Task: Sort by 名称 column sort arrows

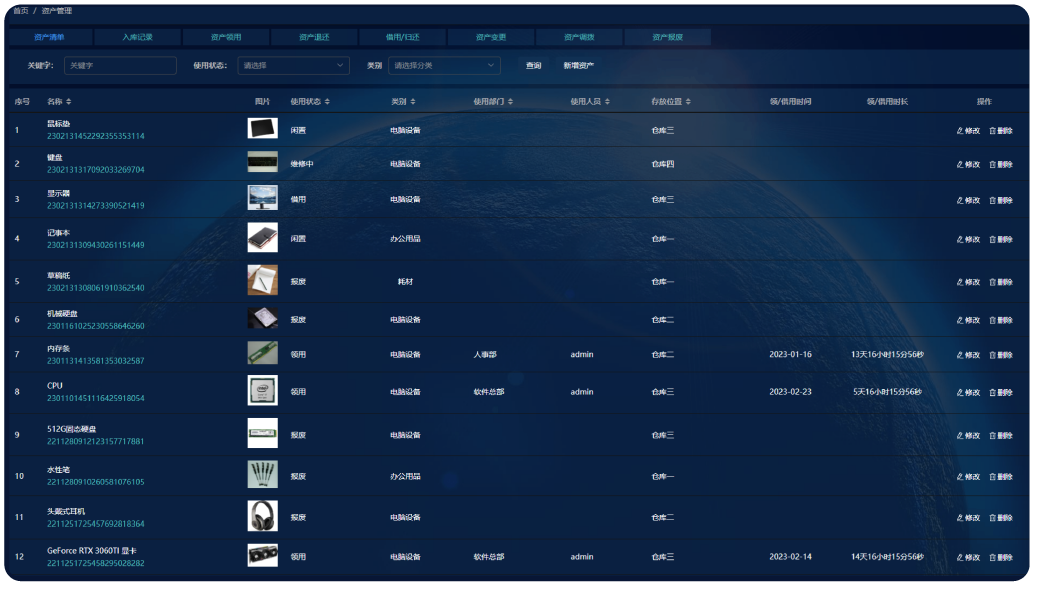Action: pyautogui.click(x=69, y=102)
